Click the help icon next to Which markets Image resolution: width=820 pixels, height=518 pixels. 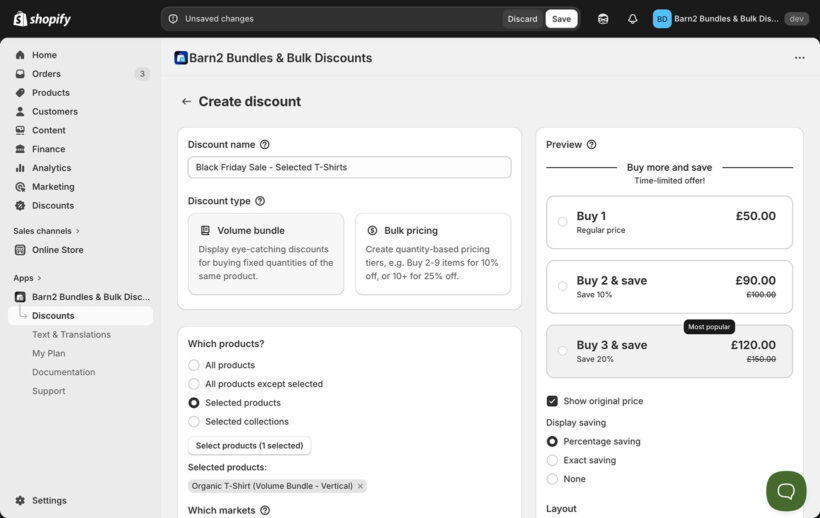pyautogui.click(x=265, y=510)
